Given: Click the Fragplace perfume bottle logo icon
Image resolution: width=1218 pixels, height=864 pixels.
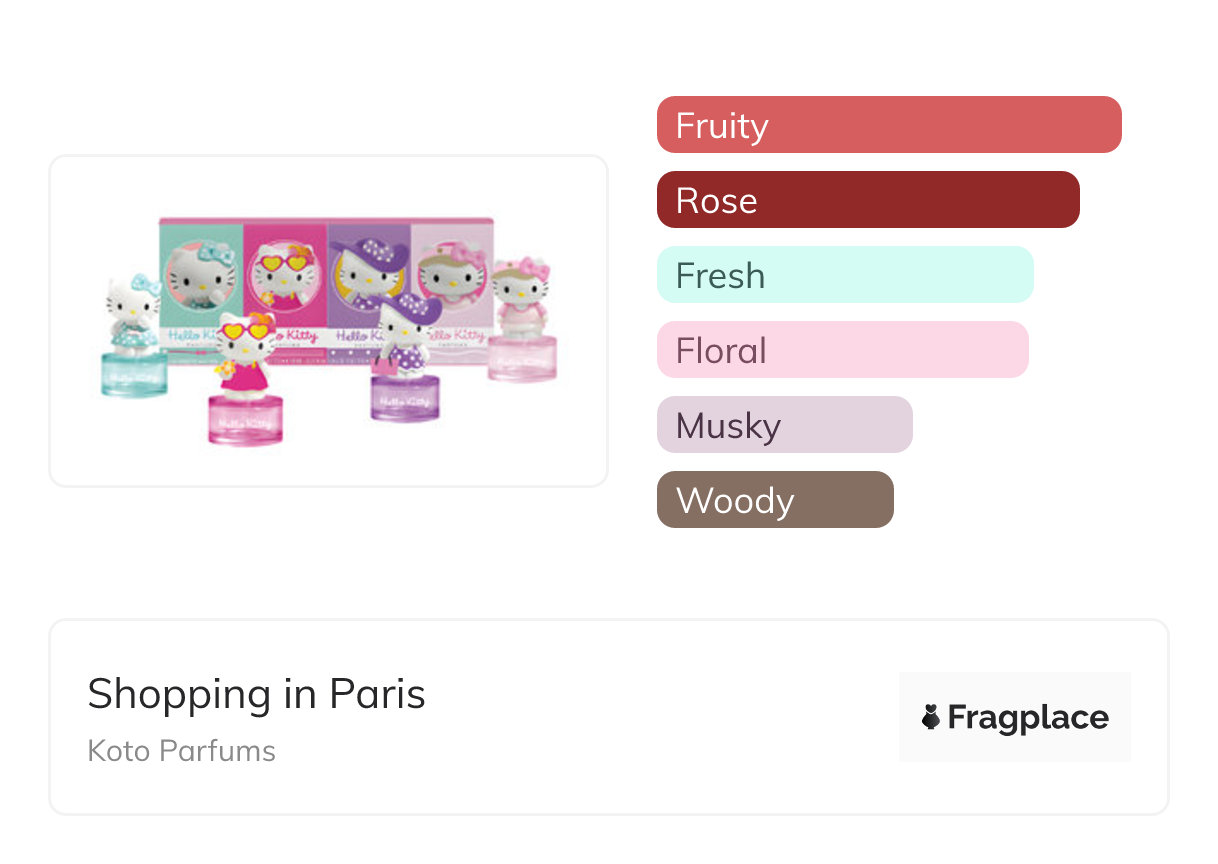Looking at the screenshot, I should tap(931, 717).
